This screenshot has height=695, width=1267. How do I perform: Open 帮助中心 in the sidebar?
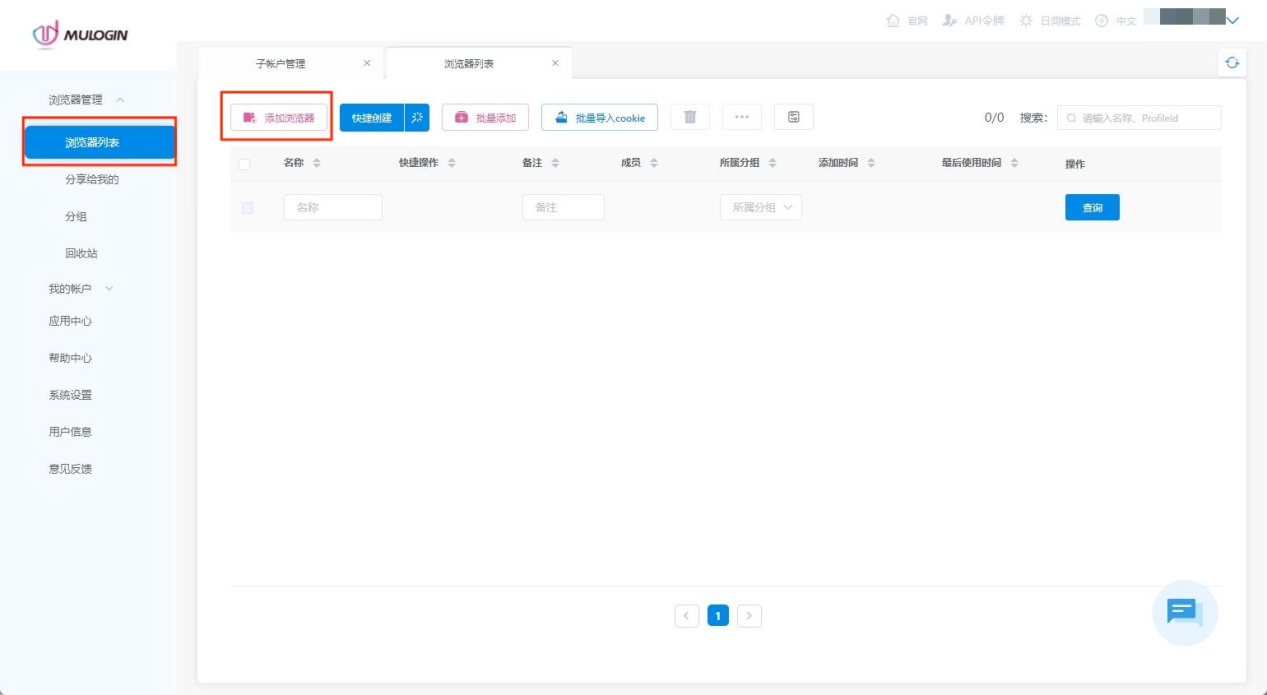(70, 358)
